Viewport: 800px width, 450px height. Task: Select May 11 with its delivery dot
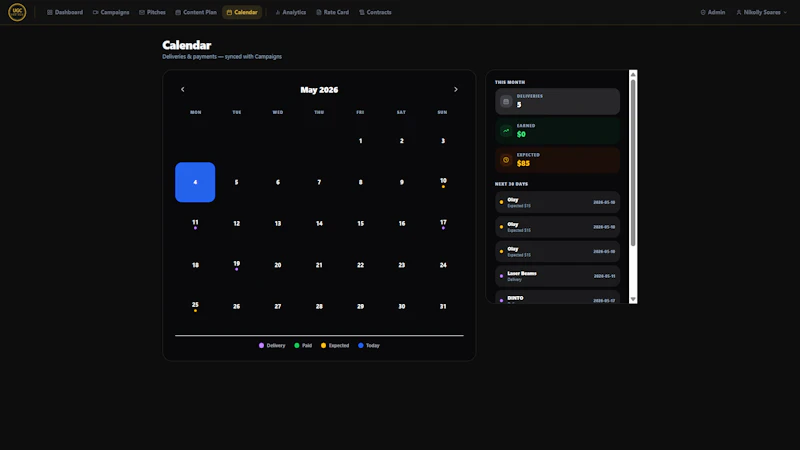195,223
